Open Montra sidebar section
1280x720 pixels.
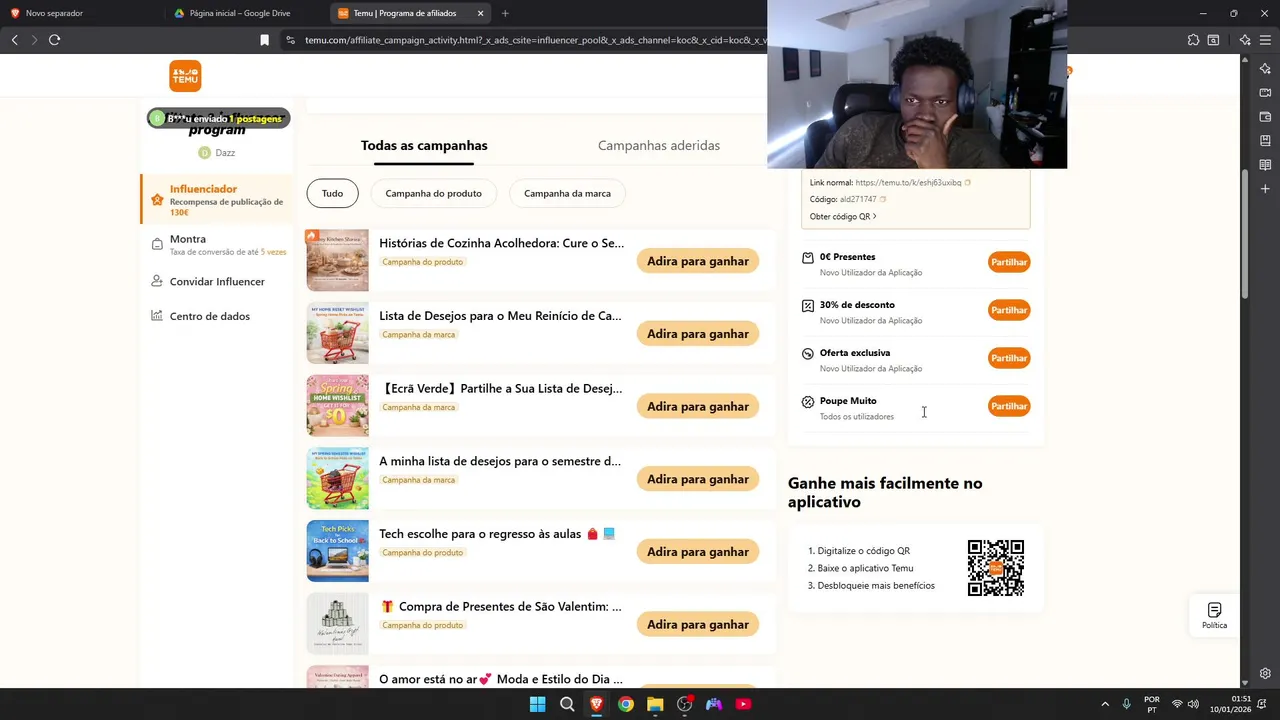click(x=217, y=245)
